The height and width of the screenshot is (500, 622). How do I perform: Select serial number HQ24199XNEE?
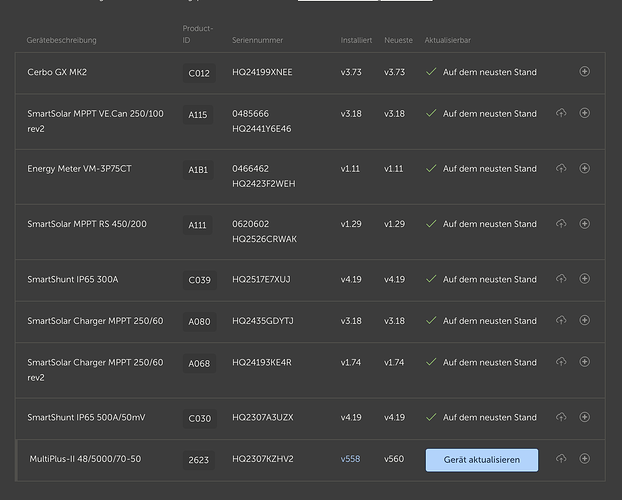pos(262,72)
